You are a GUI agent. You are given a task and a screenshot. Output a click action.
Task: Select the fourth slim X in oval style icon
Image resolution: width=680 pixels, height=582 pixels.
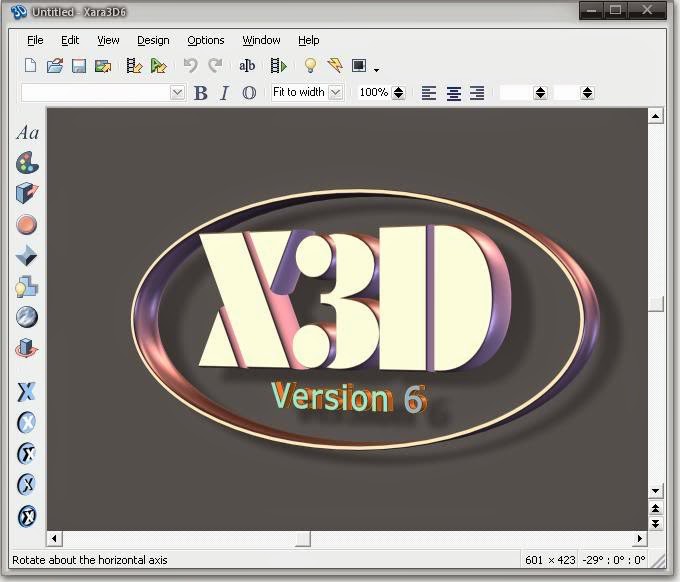pyautogui.click(x=27, y=484)
